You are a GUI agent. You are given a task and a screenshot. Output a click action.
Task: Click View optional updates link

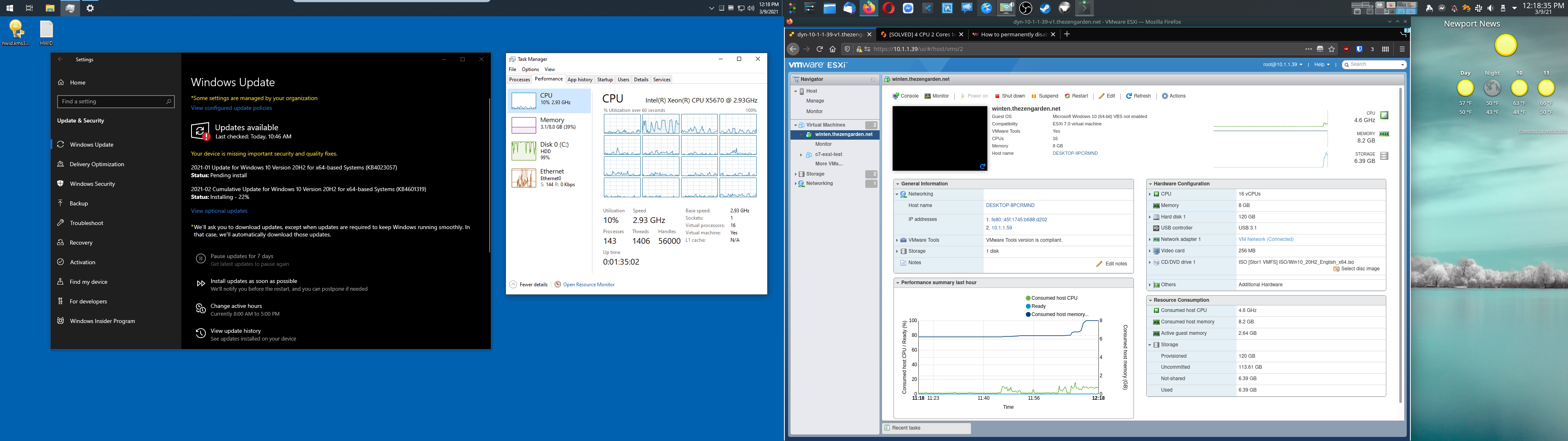pos(219,212)
